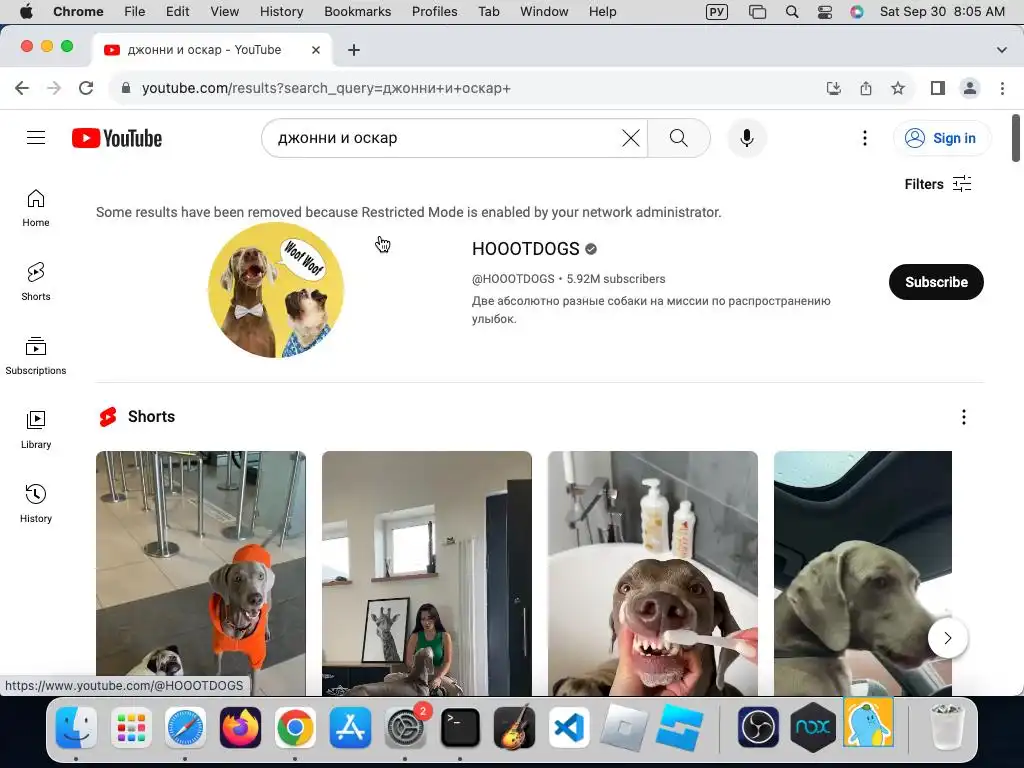1024x768 pixels.
Task: Click the magnifier search button
Action: [679, 138]
